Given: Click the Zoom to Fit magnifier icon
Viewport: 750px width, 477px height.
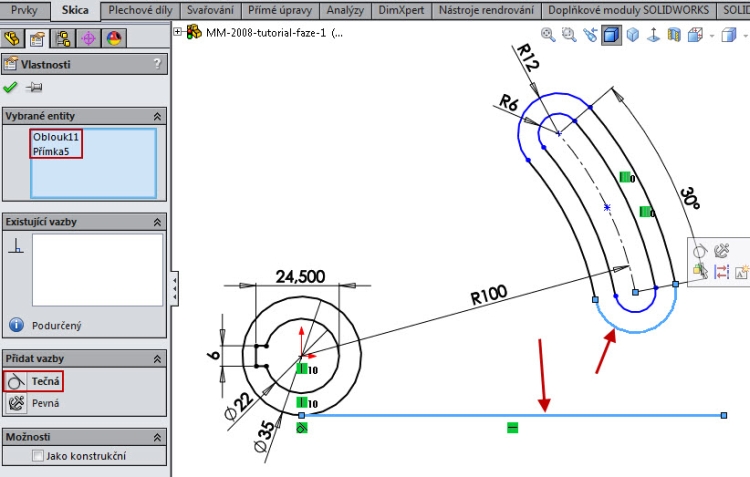Looking at the screenshot, I should [x=548, y=34].
